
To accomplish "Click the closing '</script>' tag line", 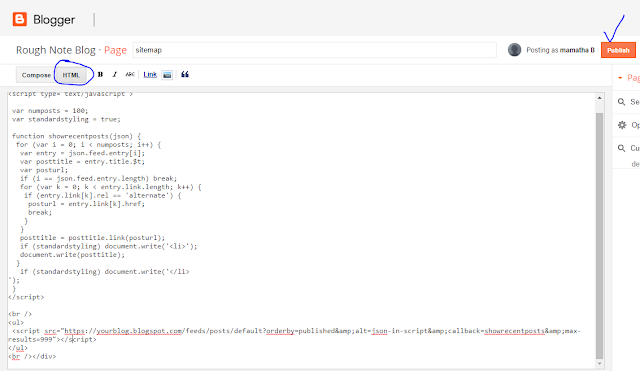I will pos(26,297).
